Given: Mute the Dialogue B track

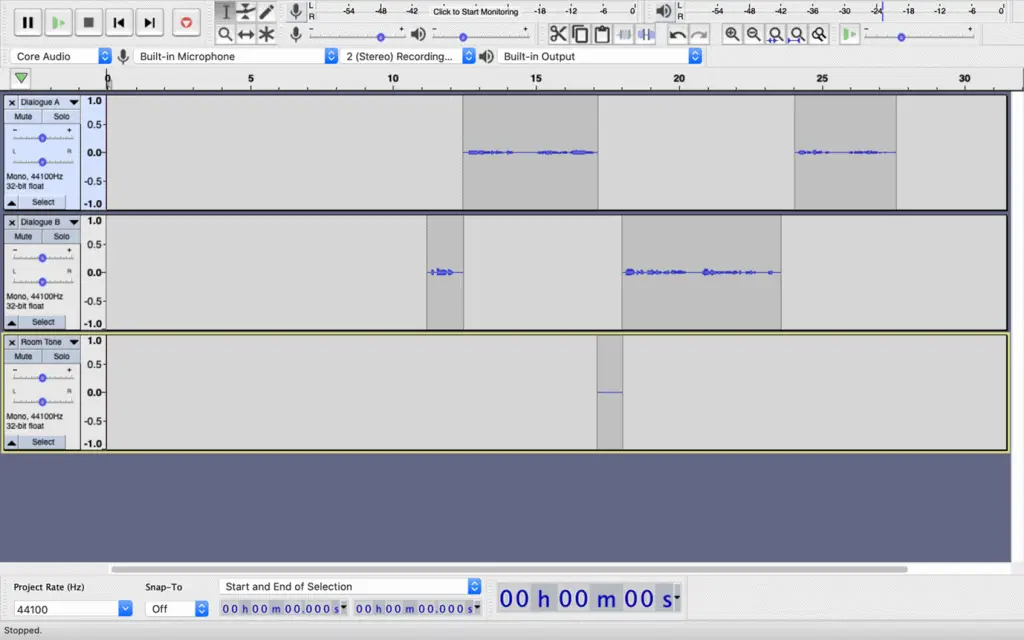Looking at the screenshot, I should (23, 236).
